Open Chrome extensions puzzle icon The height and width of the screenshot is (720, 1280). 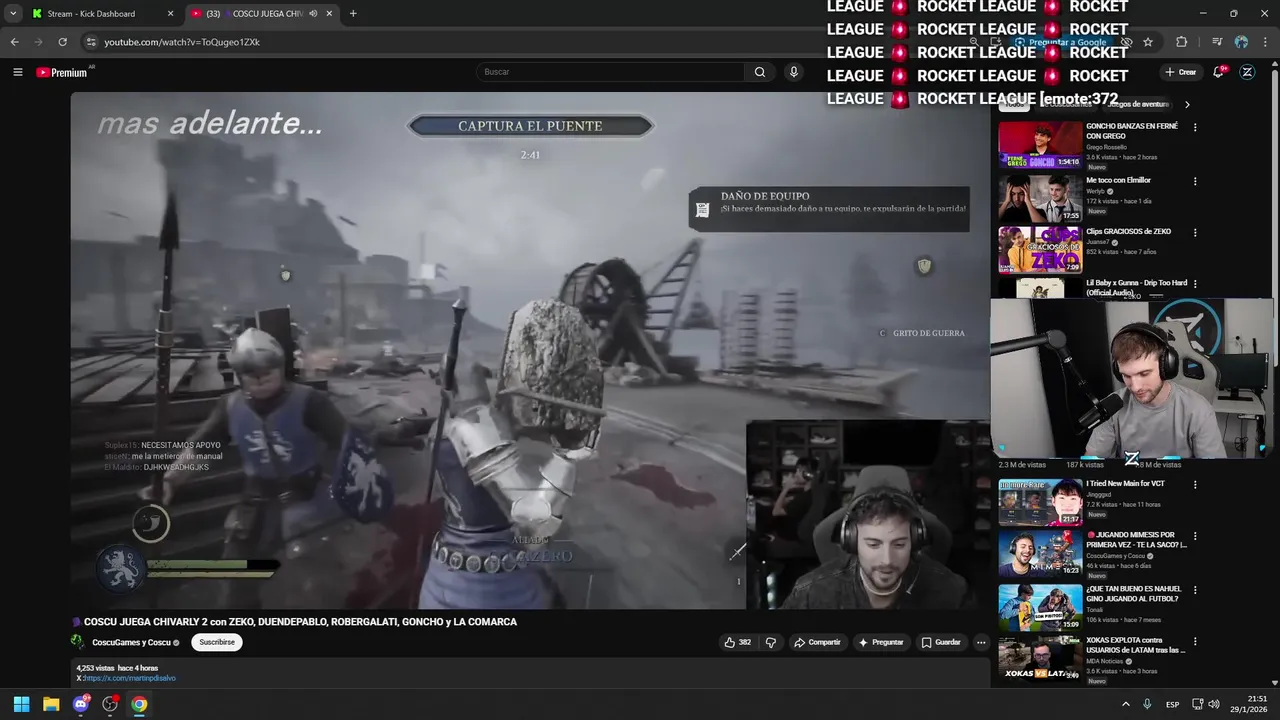click(x=1182, y=42)
